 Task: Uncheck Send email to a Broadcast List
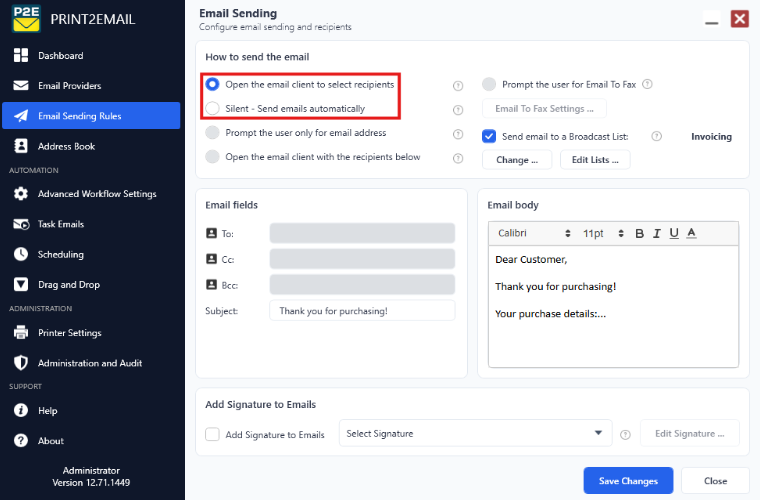(489, 136)
